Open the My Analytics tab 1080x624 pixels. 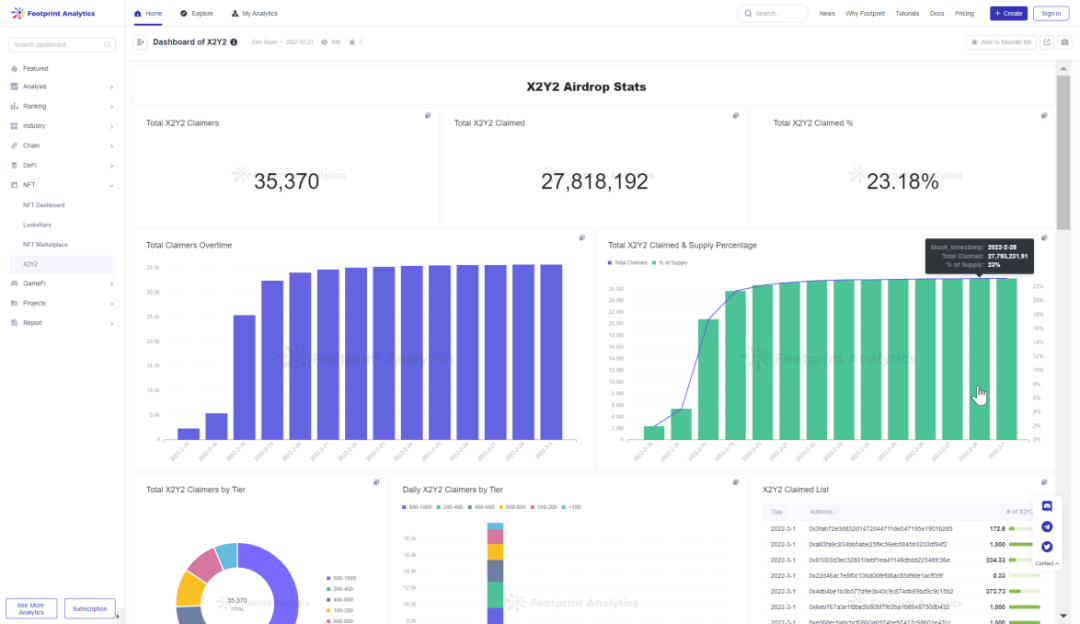click(254, 13)
